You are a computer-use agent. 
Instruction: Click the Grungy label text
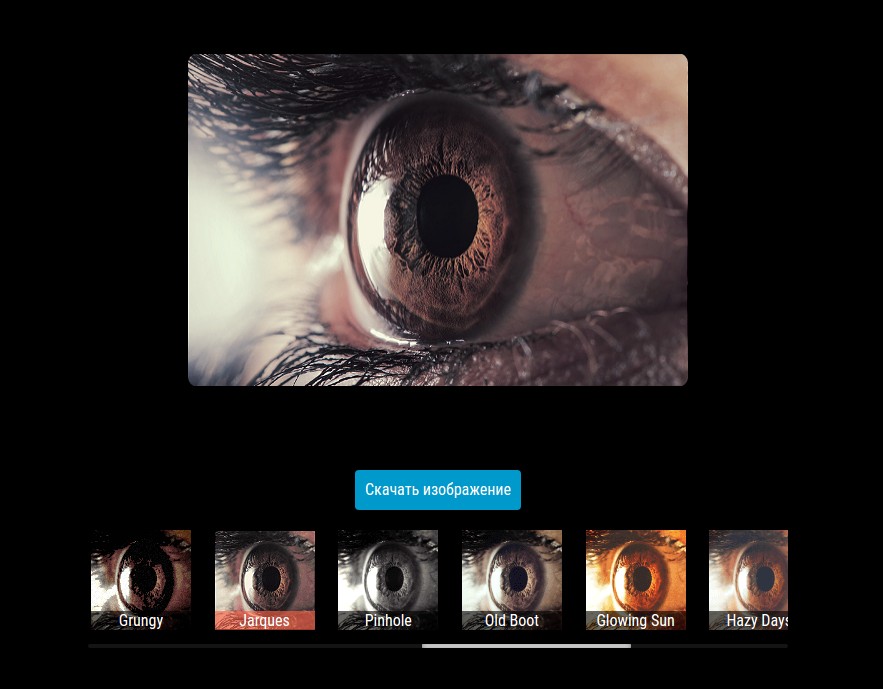pos(140,620)
